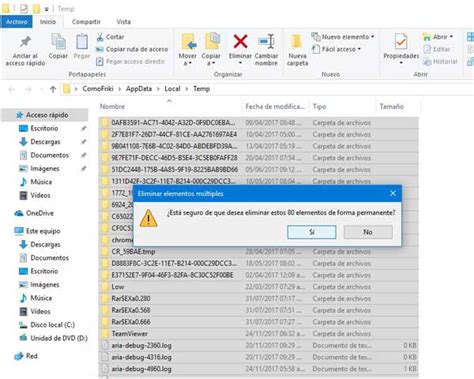Image resolution: width=474 pixels, height=379 pixels.
Task: Select the RarSEXa0.568 folder
Action: 259,310
